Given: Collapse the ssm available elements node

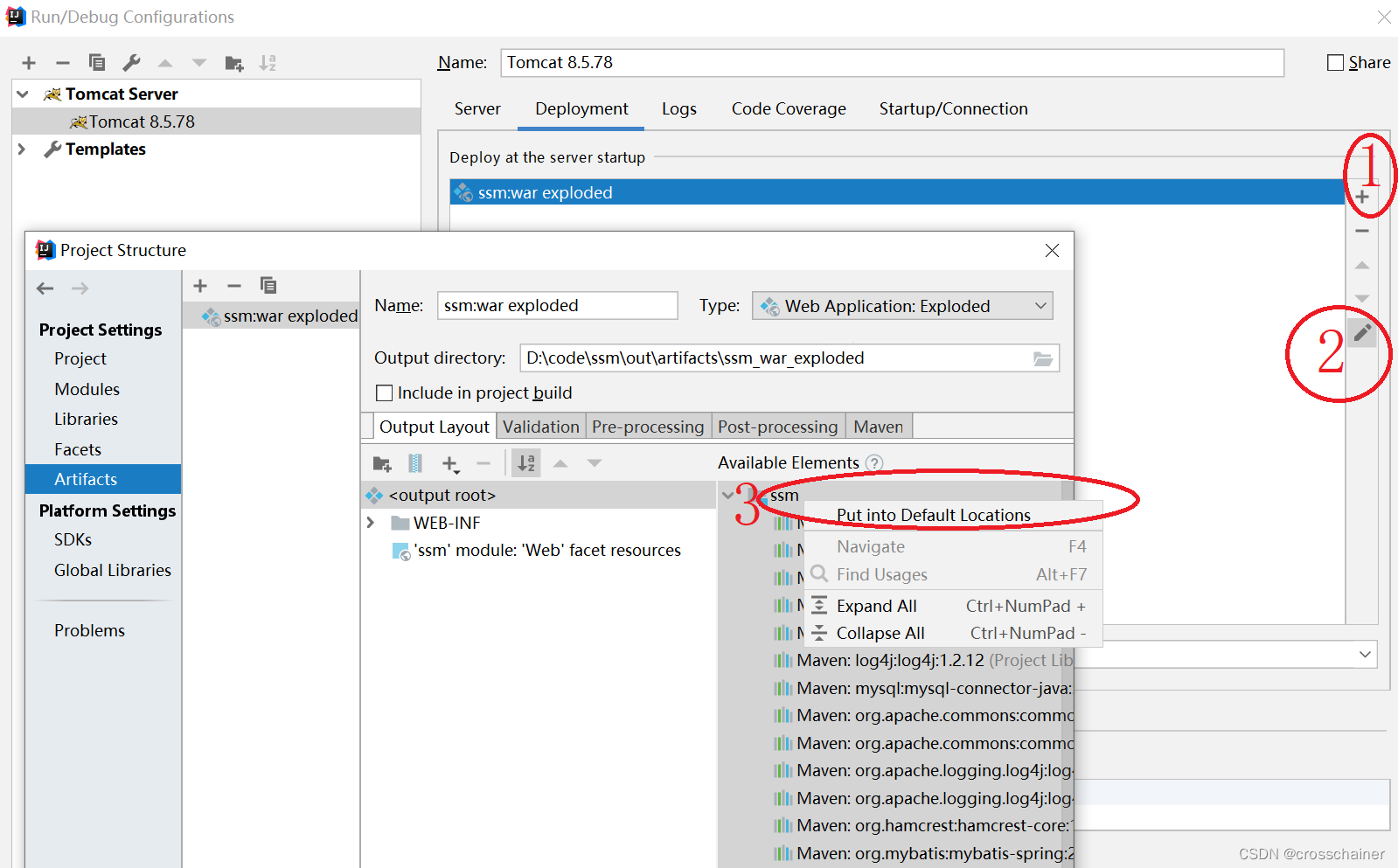Looking at the screenshot, I should coord(727,495).
